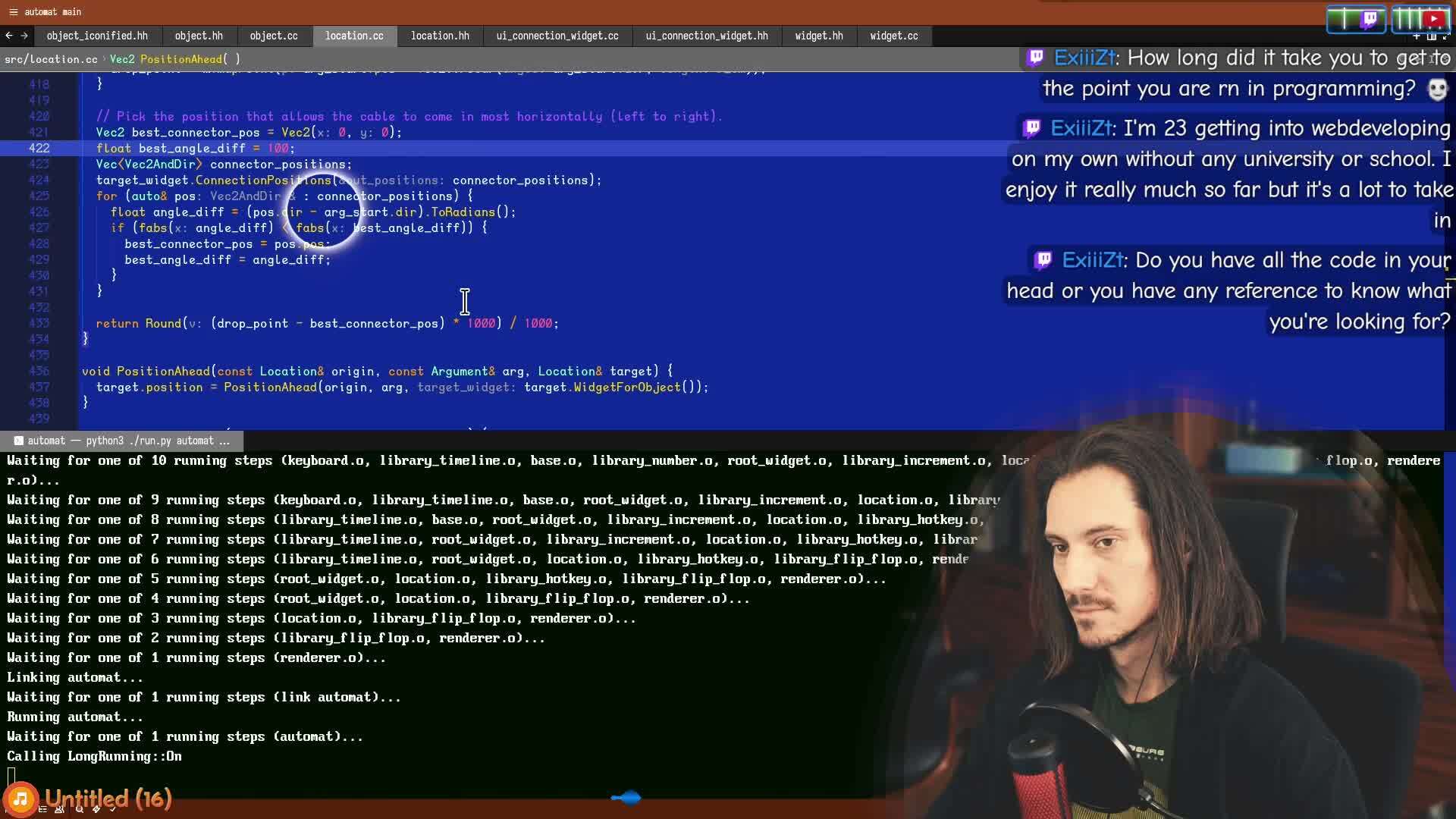Image resolution: width=1456 pixels, height=819 pixels.
Task: Open the widget.cc tab
Action: pos(893,36)
